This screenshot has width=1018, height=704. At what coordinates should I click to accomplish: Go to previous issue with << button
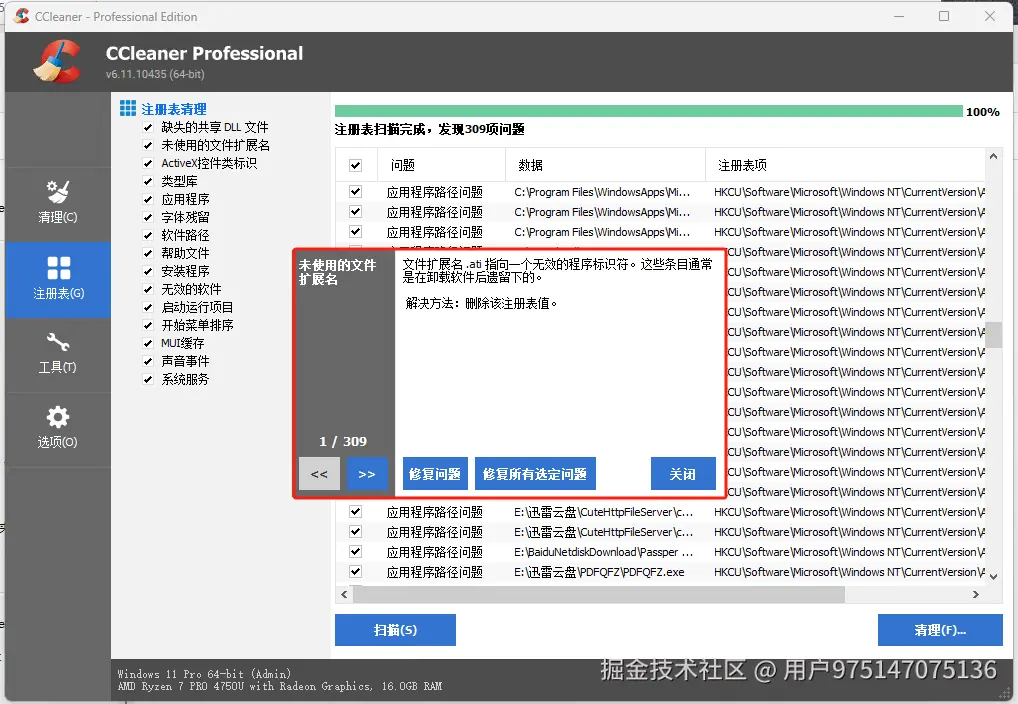click(319, 474)
